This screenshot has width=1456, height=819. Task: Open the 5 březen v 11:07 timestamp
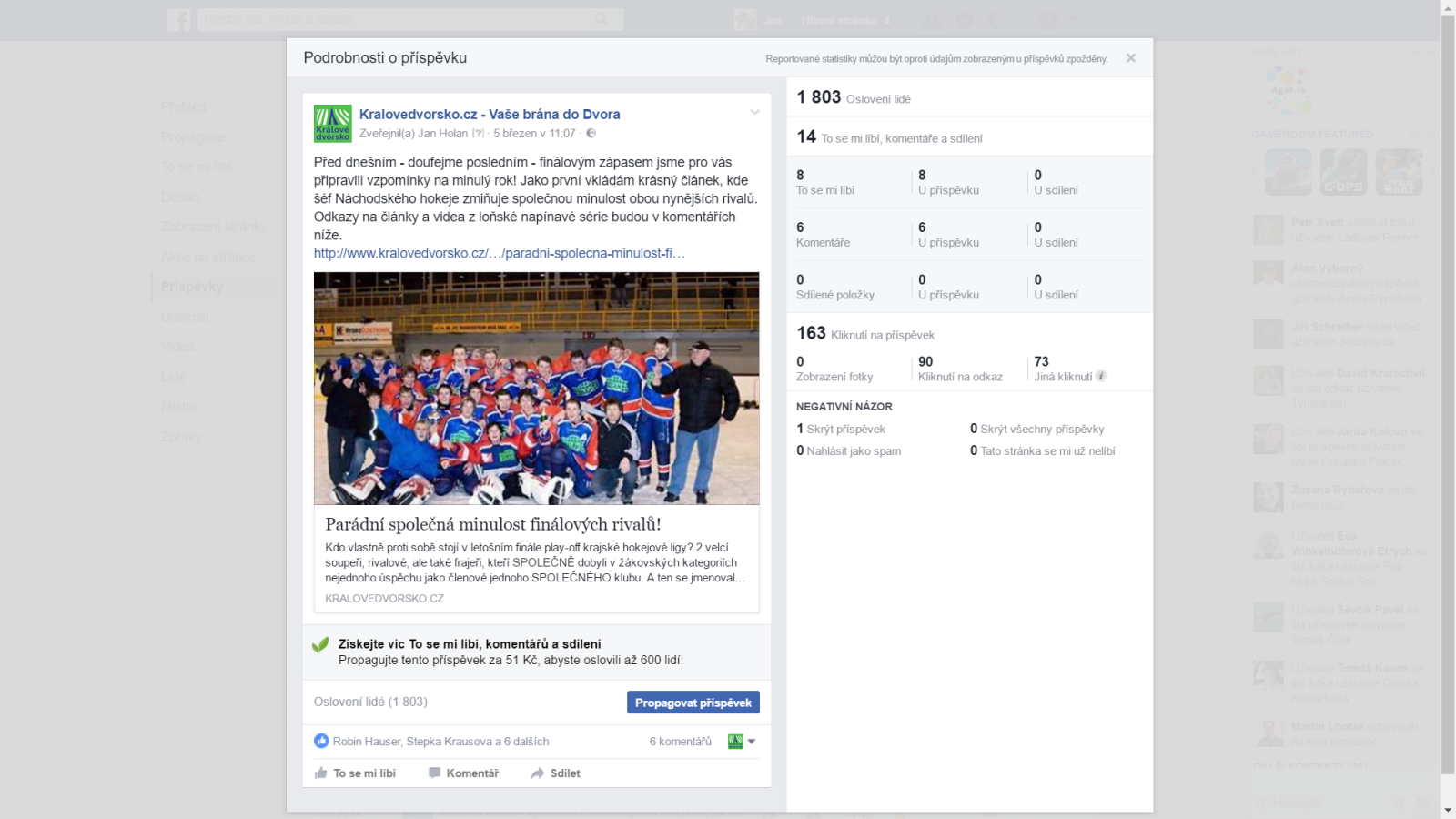tap(534, 134)
